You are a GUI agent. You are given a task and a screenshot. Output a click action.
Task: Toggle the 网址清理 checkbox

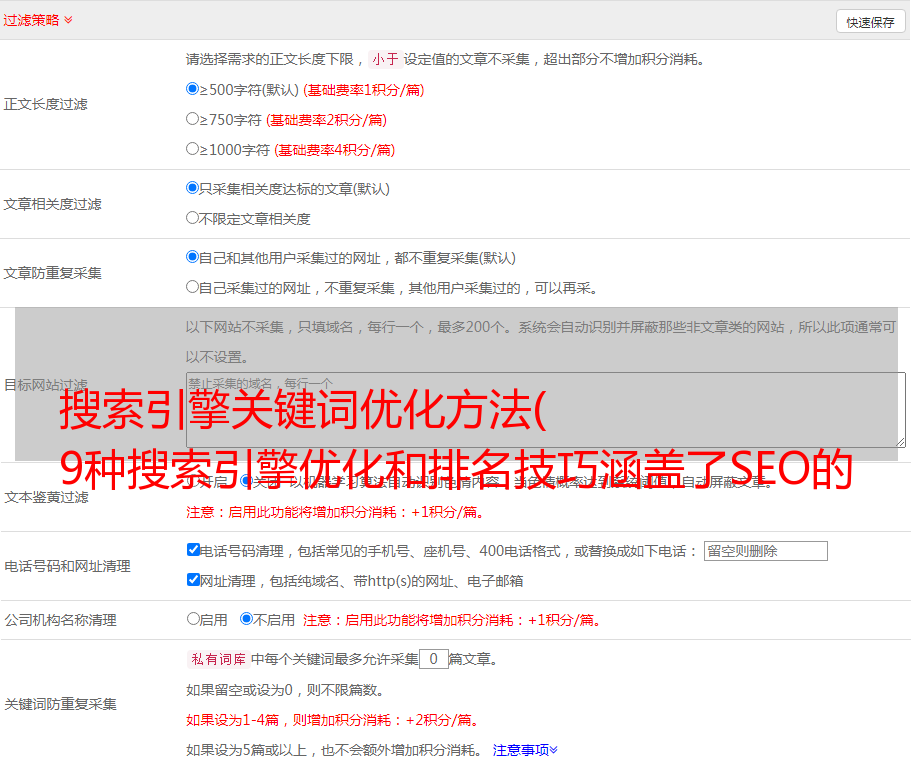(x=193, y=579)
